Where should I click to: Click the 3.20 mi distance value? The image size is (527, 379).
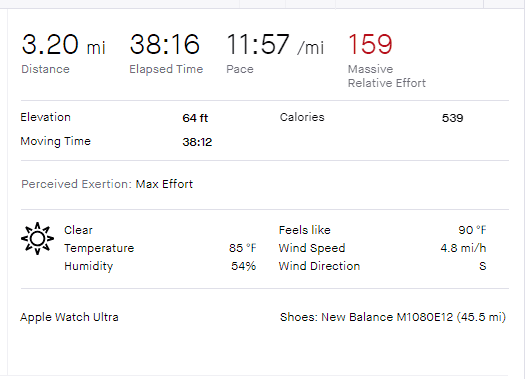[x=64, y=44]
